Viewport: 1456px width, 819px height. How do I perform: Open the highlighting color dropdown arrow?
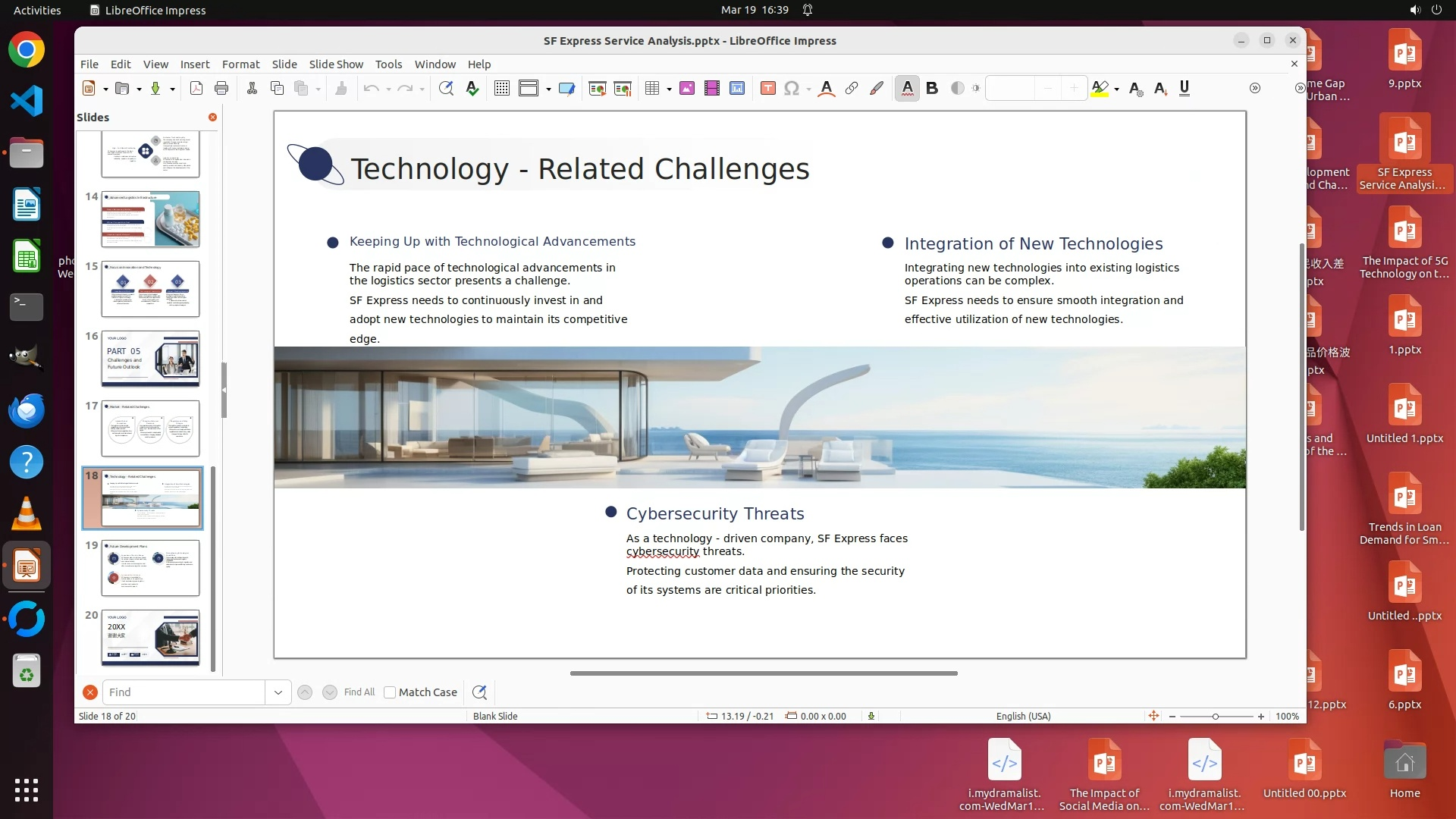click(1117, 89)
